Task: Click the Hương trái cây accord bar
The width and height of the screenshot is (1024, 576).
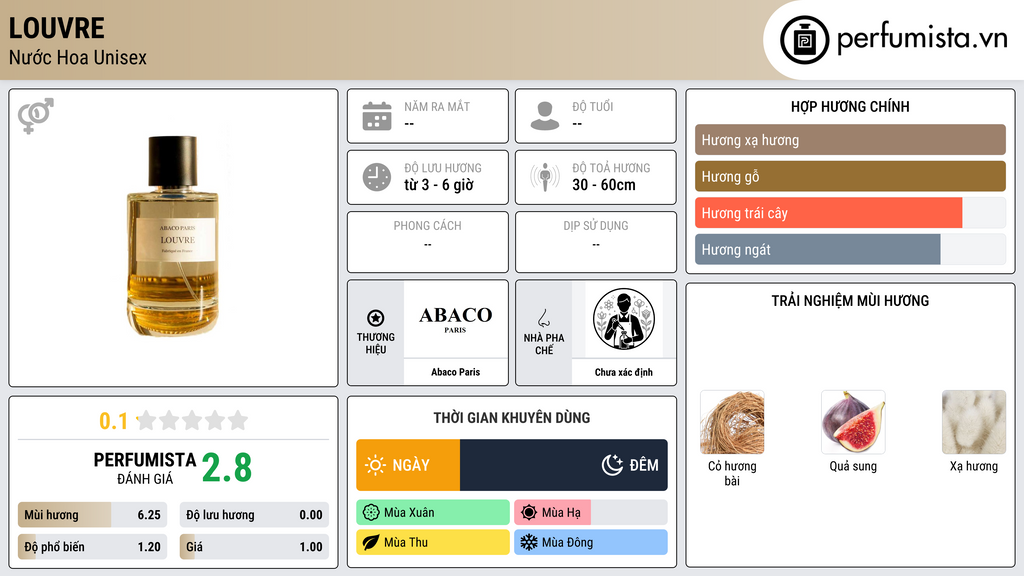Action: tap(850, 213)
